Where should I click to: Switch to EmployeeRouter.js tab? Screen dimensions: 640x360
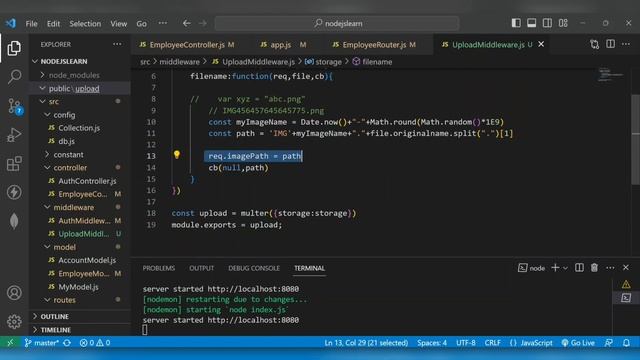(x=374, y=44)
